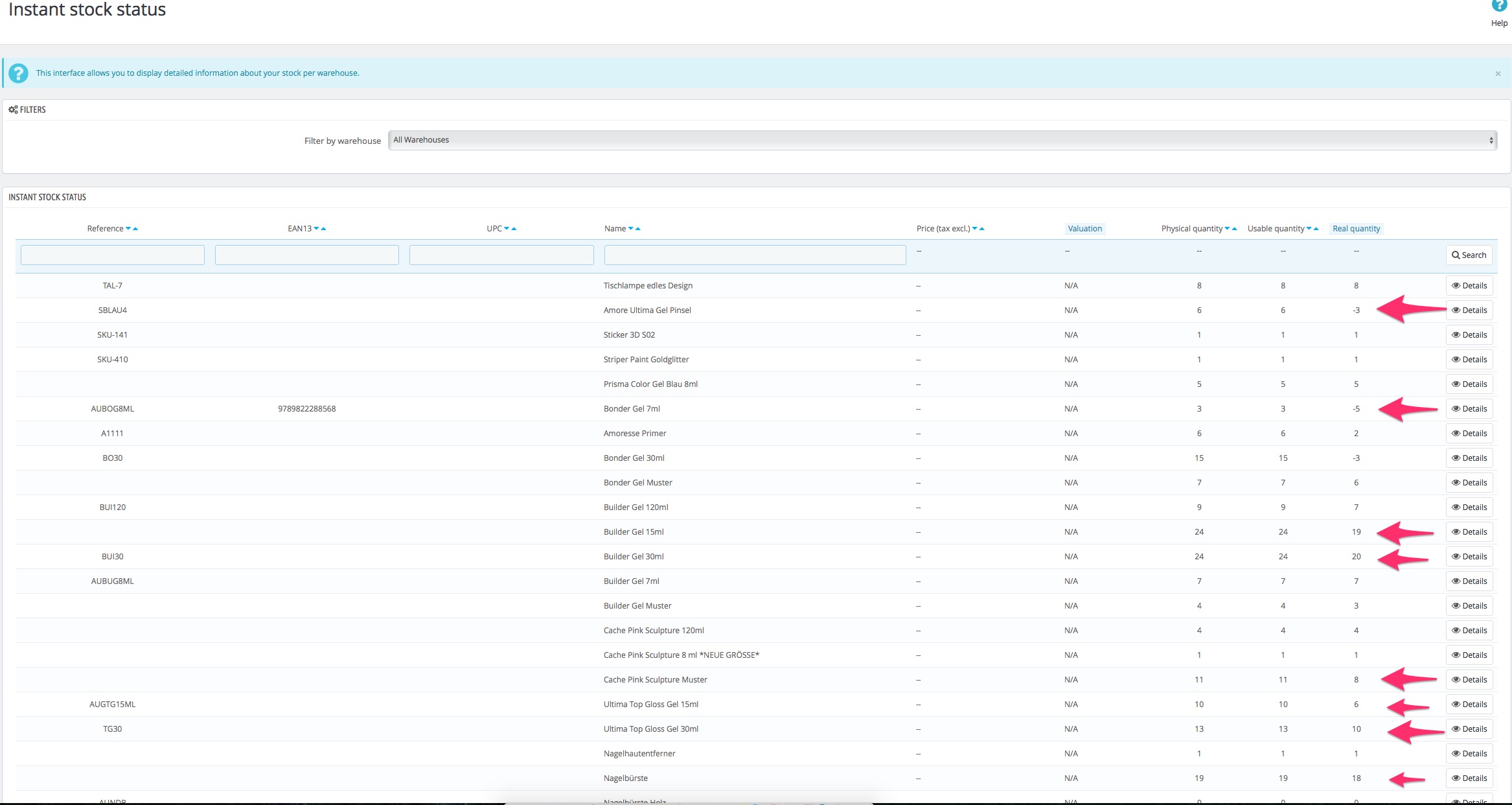Sort Reference column ascending
Screen dimensions: 1512x805
pos(135,229)
